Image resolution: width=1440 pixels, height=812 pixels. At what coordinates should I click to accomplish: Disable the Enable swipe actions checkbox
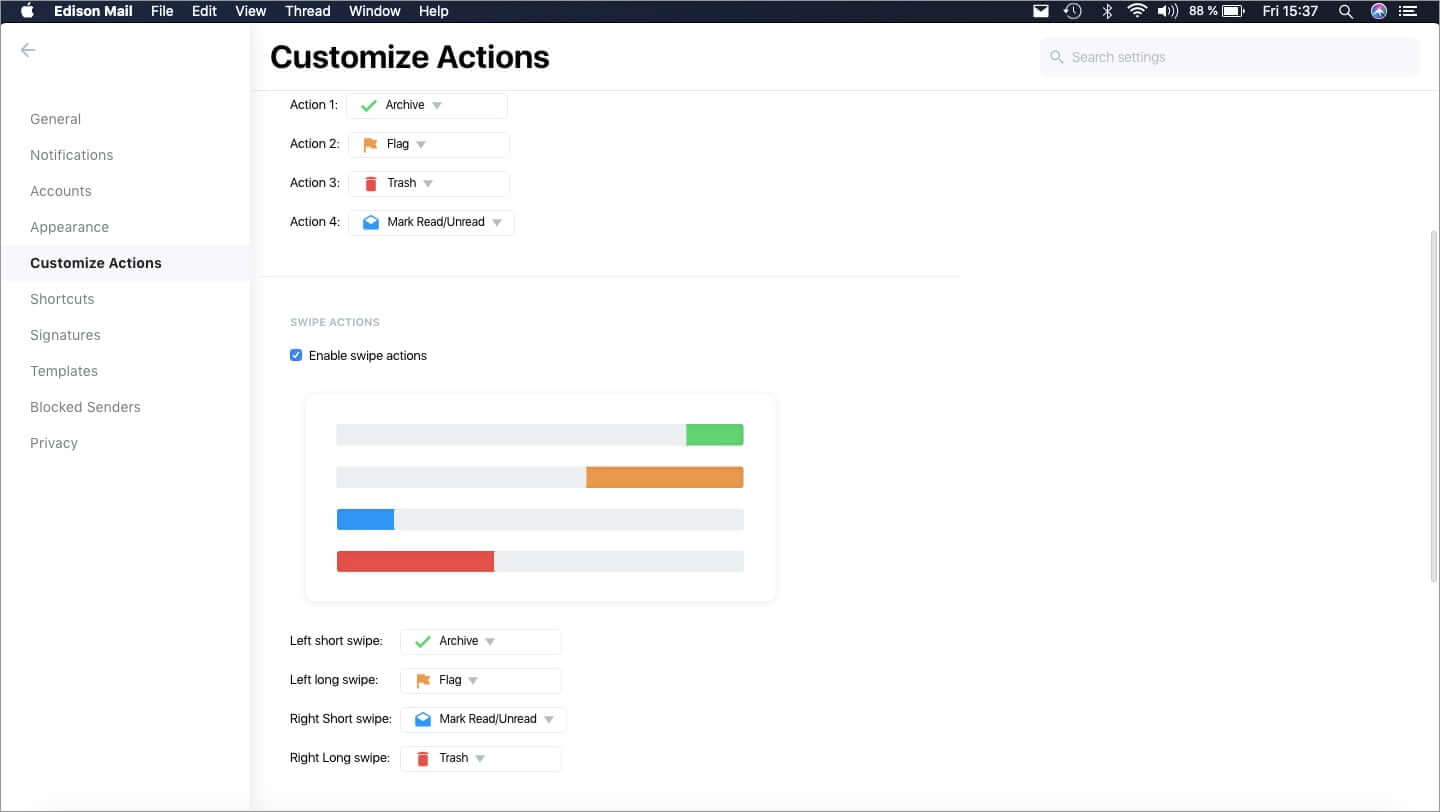click(296, 355)
